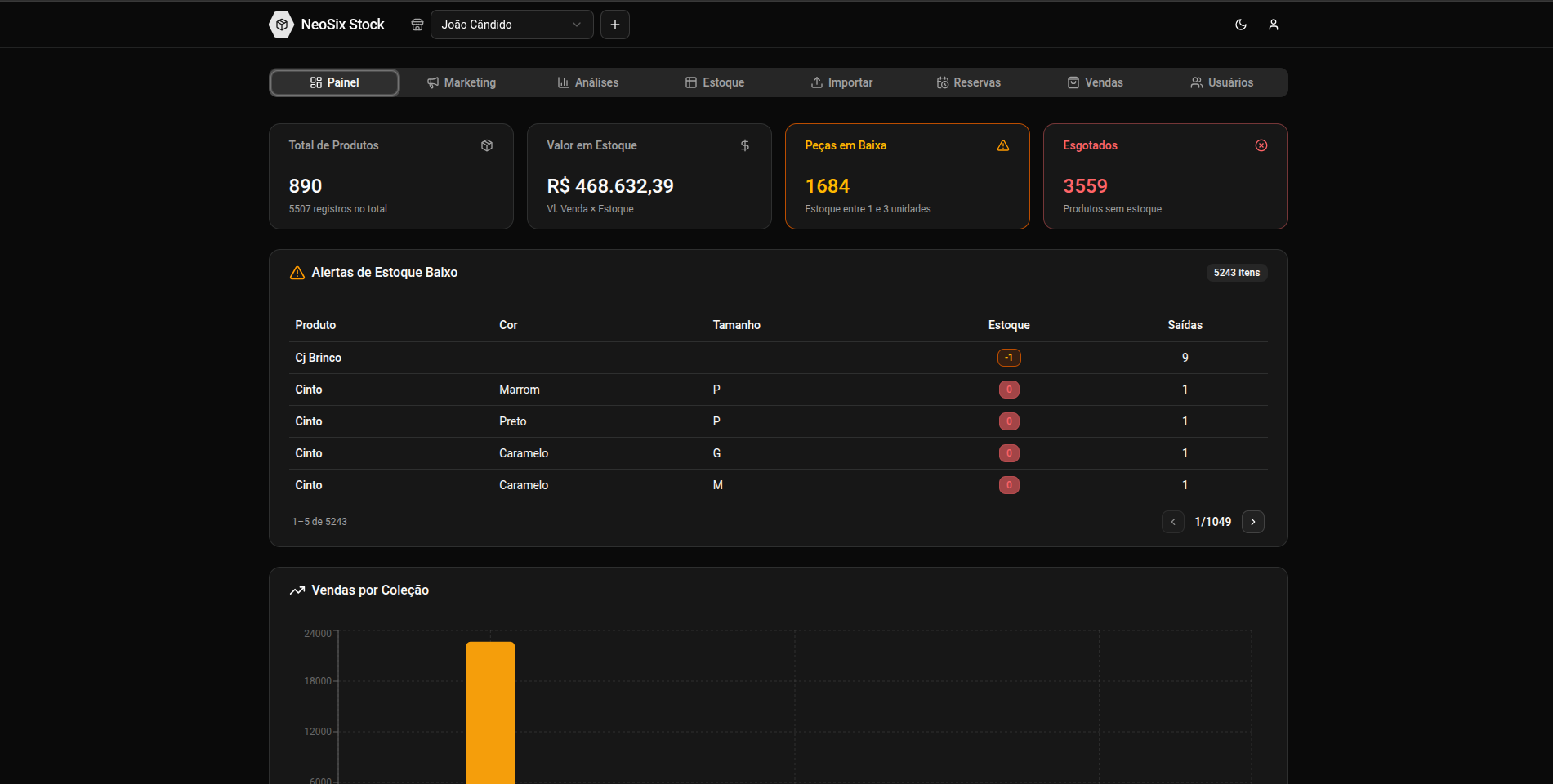Image resolution: width=1553 pixels, height=784 pixels.
Task: Click the Estoque column header
Action: (1009, 325)
